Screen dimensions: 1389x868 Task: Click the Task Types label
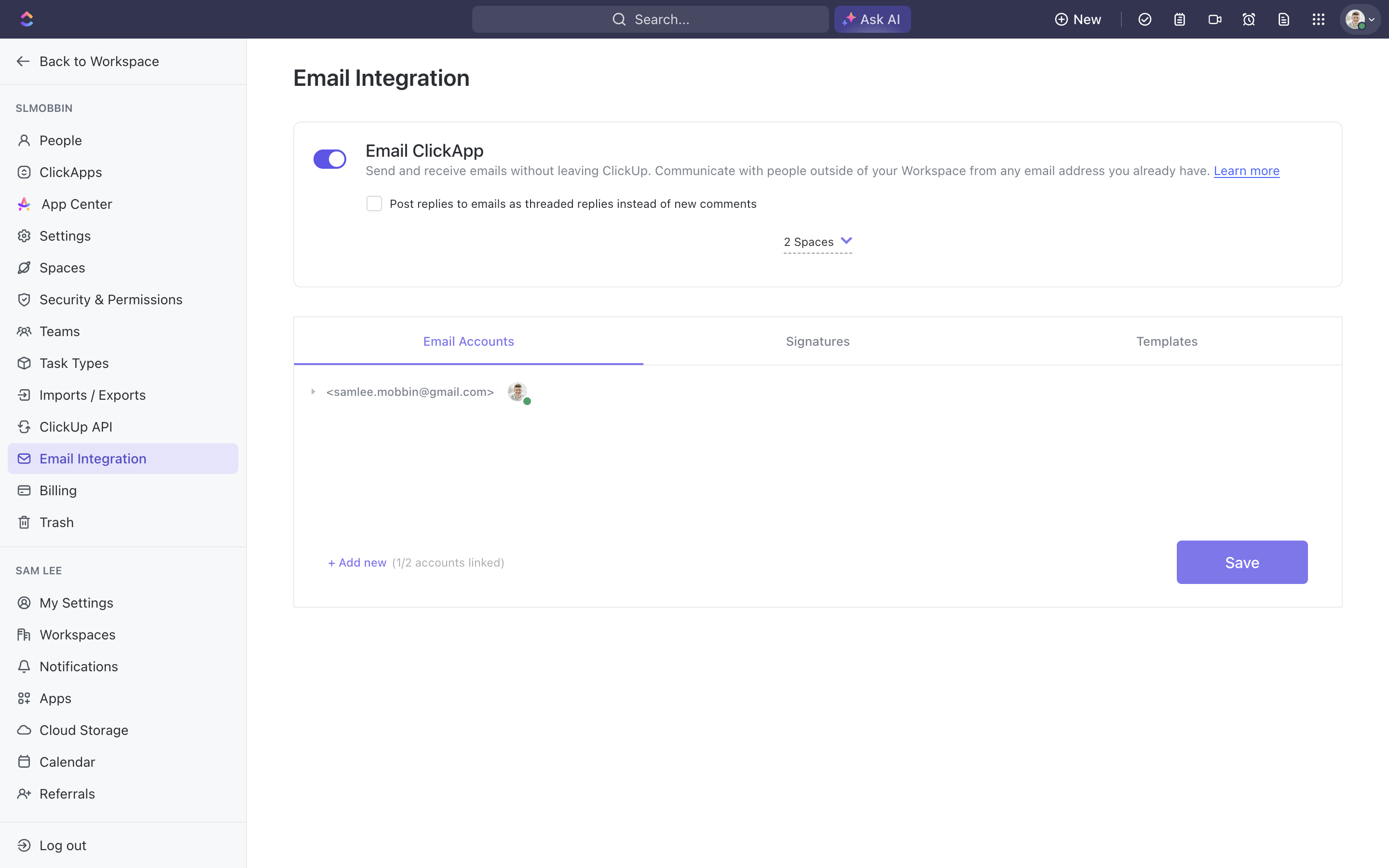coord(74,364)
